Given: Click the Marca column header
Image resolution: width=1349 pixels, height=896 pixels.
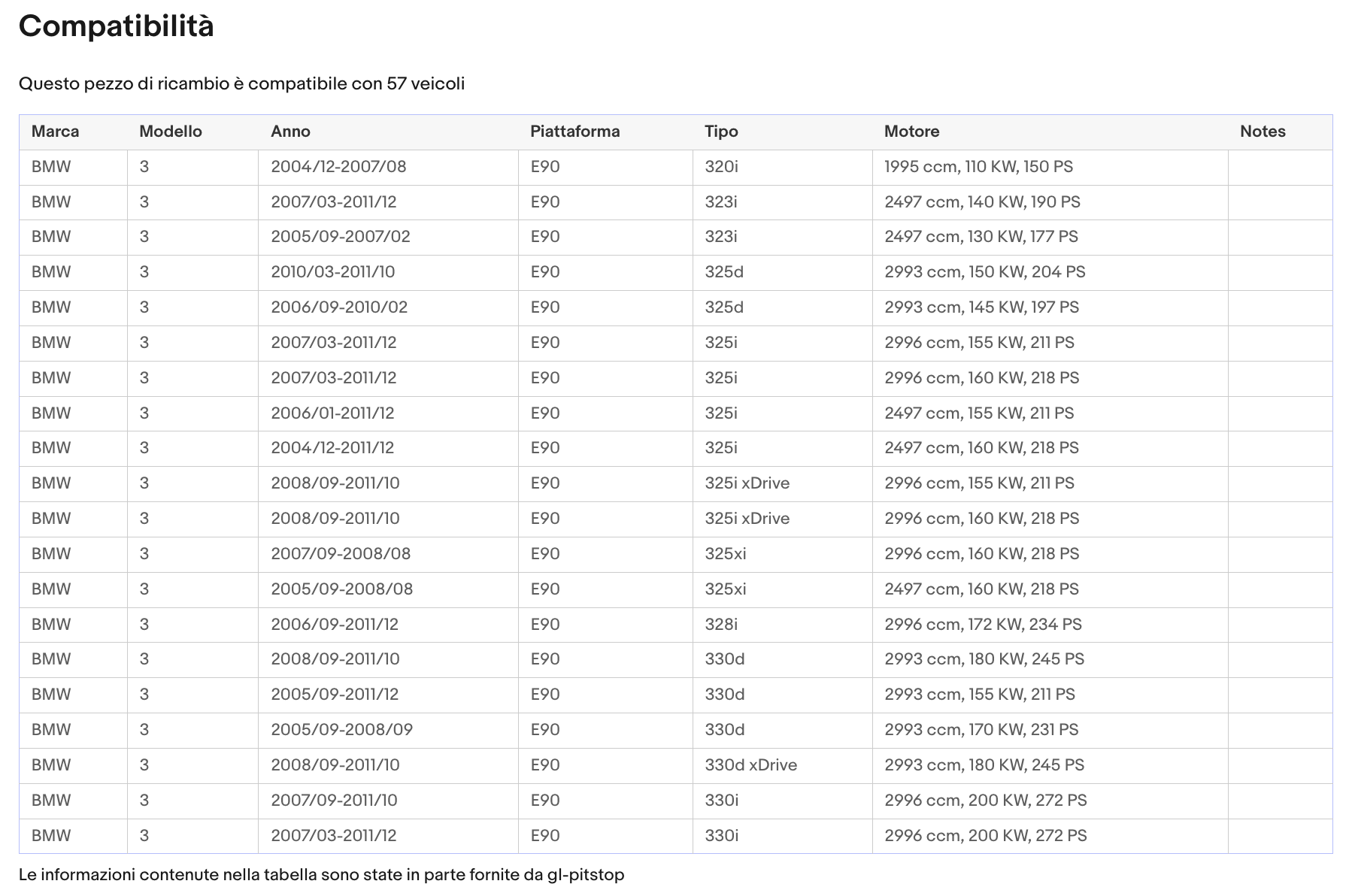Looking at the screenshot, I should [x=55, y=132].
